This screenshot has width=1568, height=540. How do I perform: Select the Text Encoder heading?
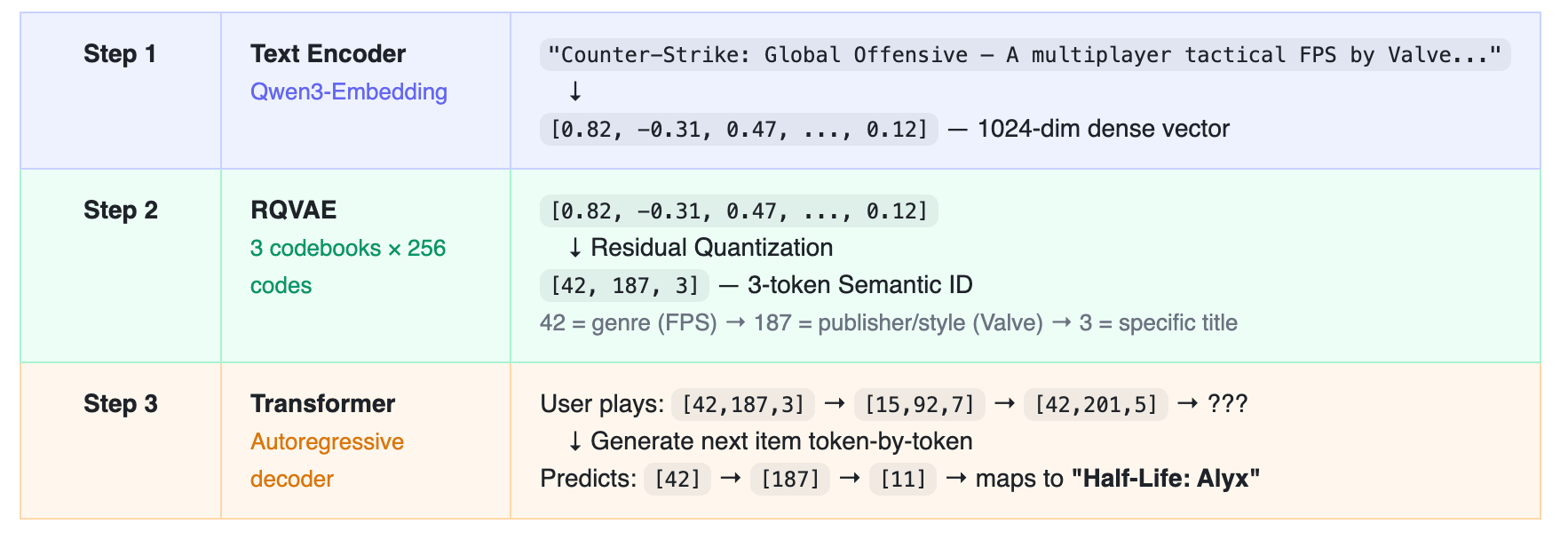click(x=328, y=54)
